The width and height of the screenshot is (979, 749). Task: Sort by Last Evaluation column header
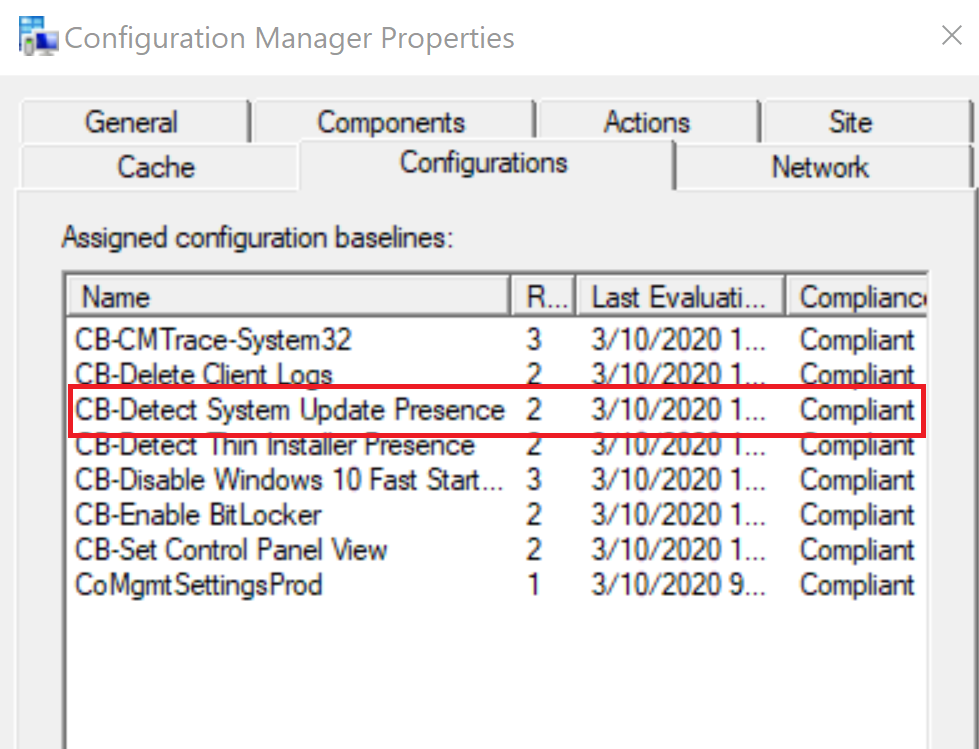(x=680, y=297)
